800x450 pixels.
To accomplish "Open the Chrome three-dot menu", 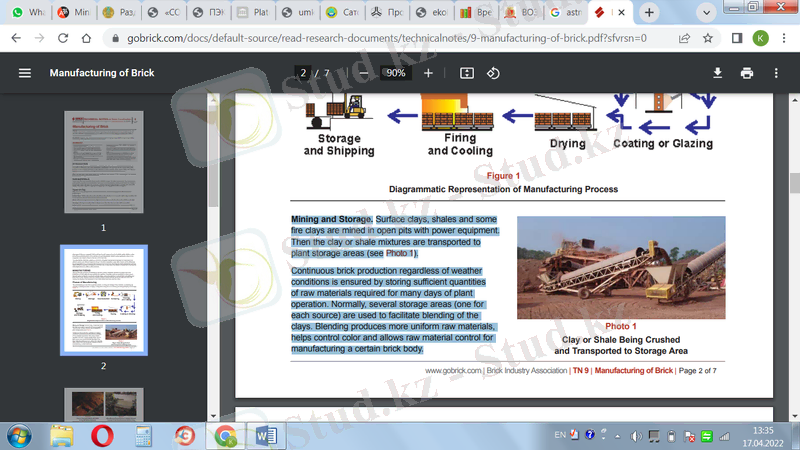I will click(x=783, y=38).
